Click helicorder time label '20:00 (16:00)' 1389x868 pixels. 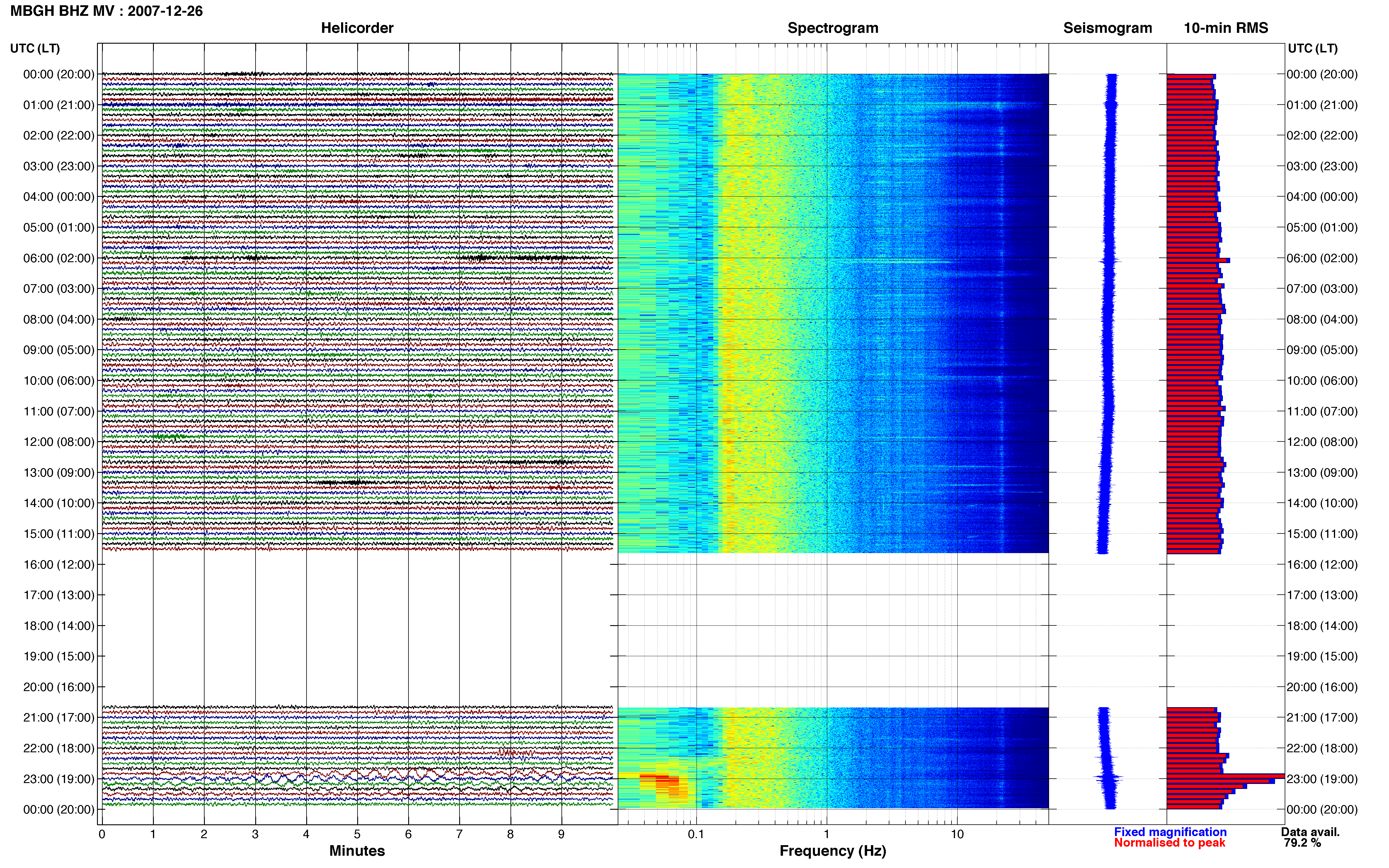pyautogui.click(x=59, y=687)
